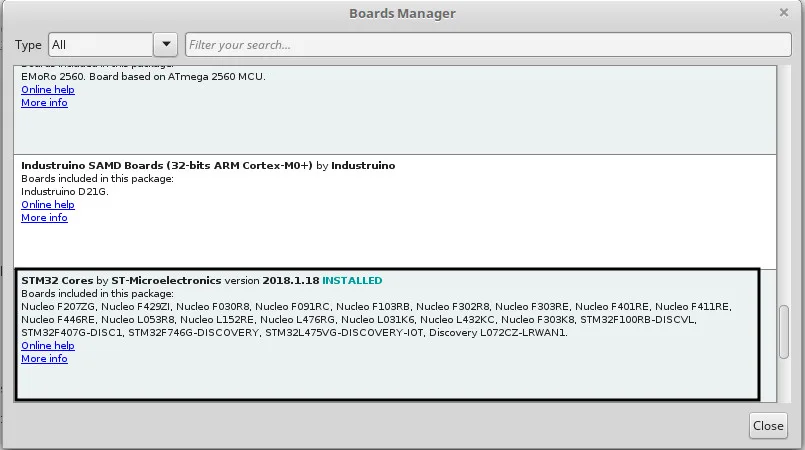Click the Nucleo F446RE board list line
The width and height of the screenshot is (805, 450).
358,320
